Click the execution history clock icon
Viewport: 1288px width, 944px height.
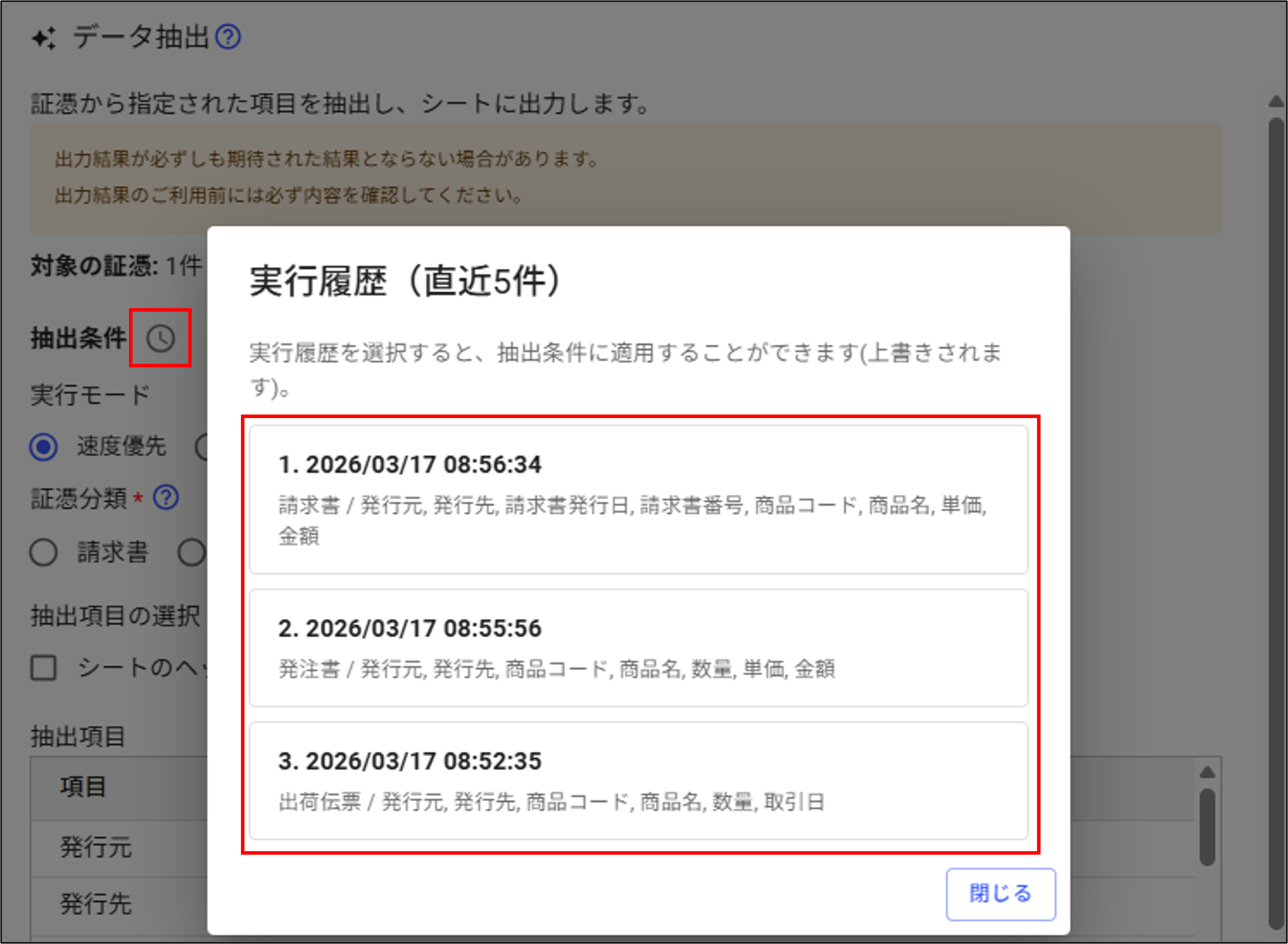click(x=160, y=338)
